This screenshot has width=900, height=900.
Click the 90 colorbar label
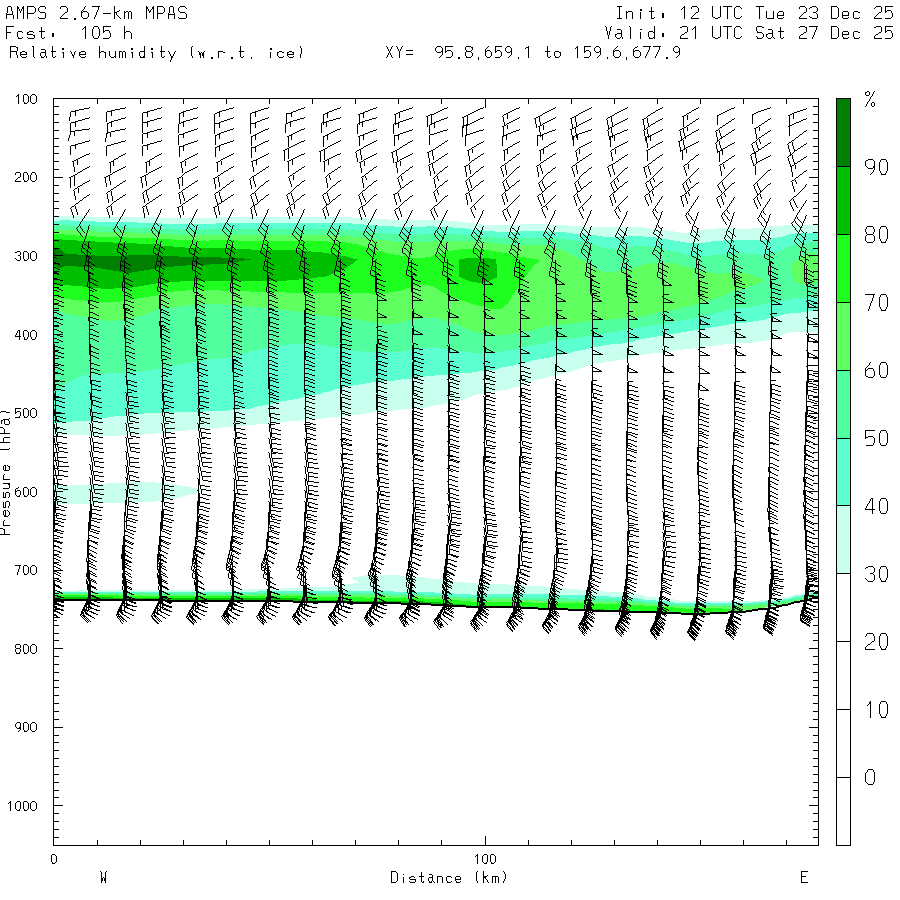[x=876, y=167]
